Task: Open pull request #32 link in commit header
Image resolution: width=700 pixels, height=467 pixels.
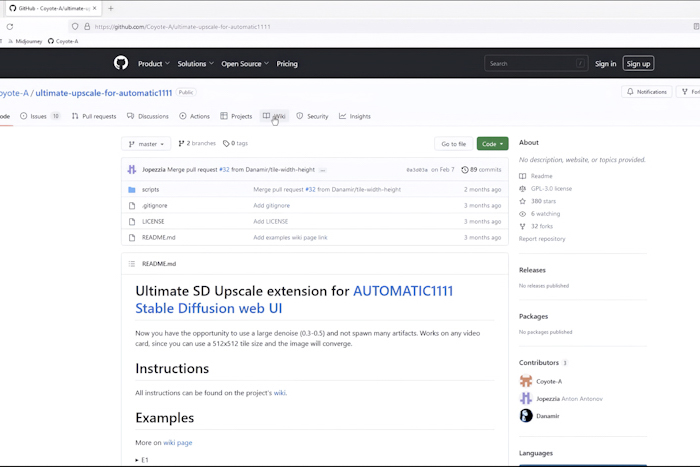Action: [224, 170]
